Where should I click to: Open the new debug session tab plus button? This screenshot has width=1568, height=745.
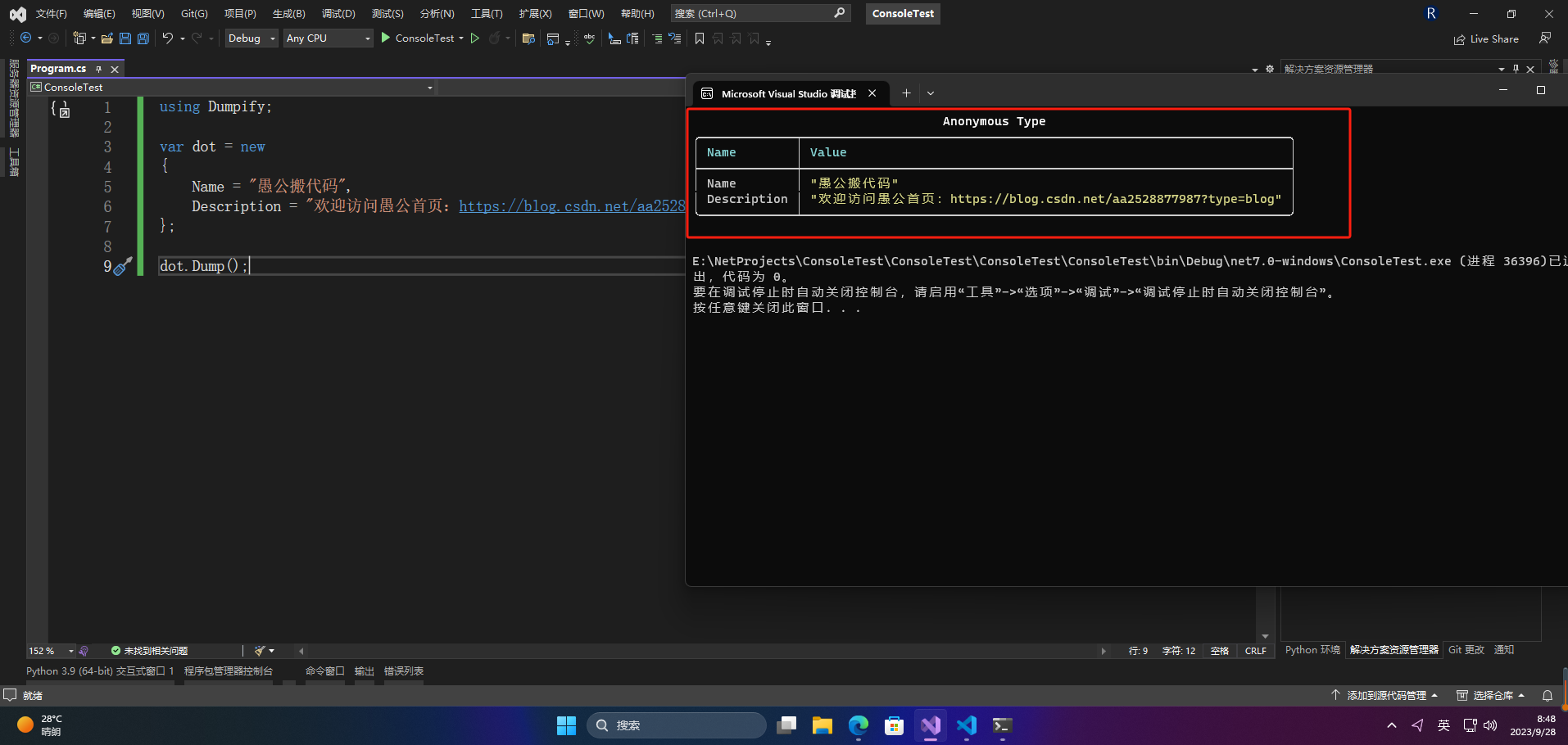906,93
